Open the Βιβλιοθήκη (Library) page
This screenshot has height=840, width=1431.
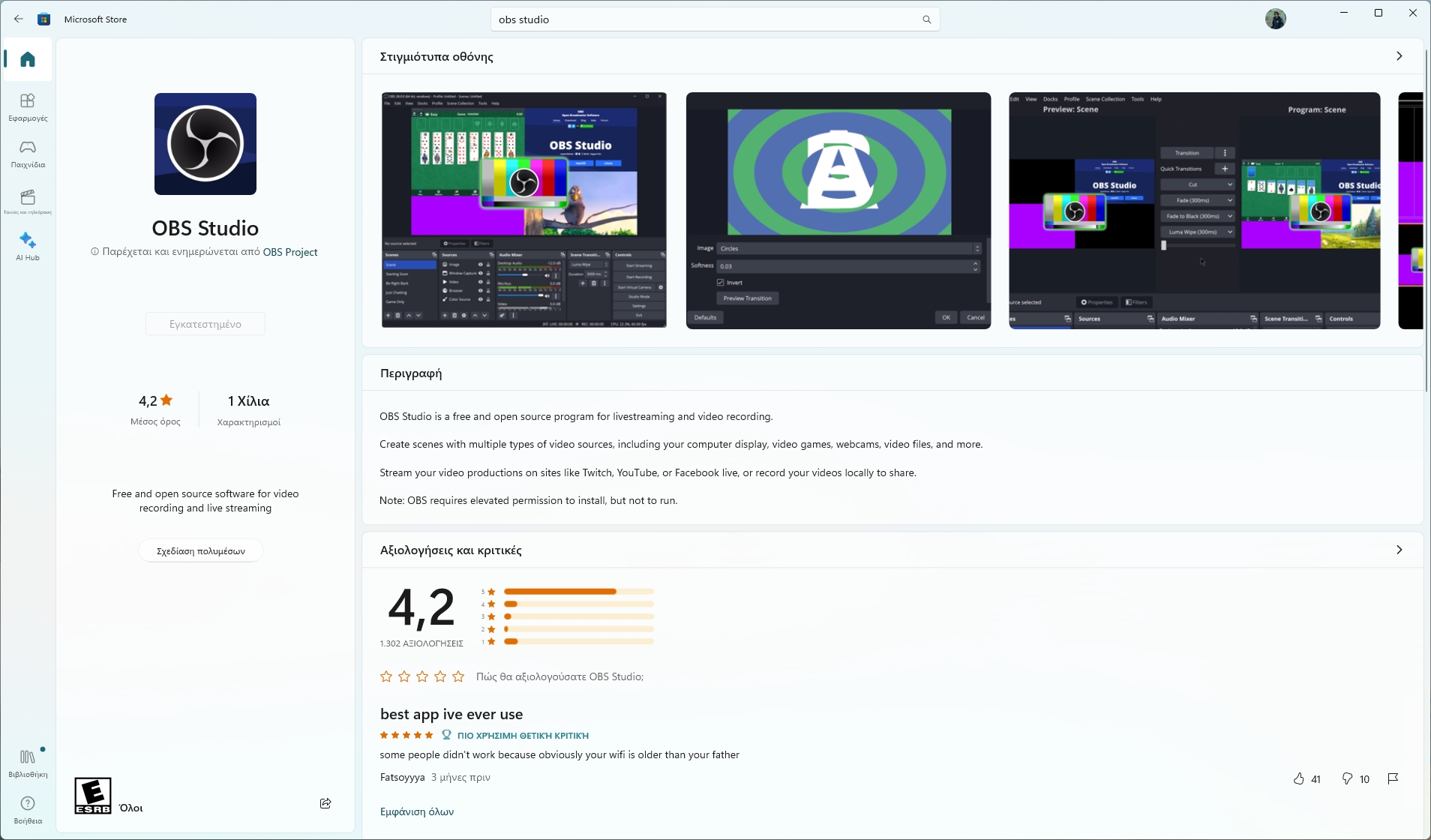[x=28, y=762]
